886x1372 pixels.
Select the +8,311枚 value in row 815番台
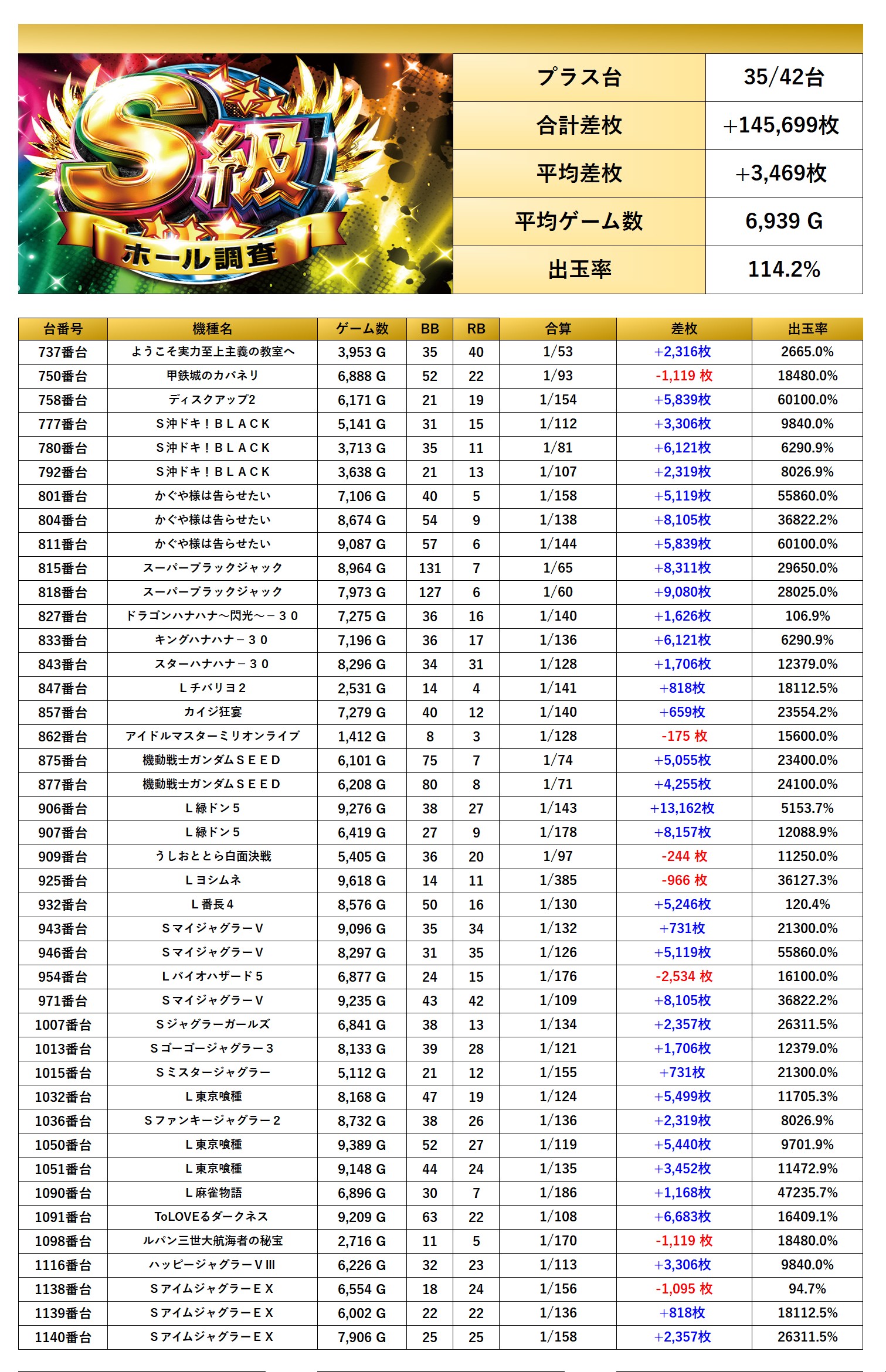(x=683, y=568)
